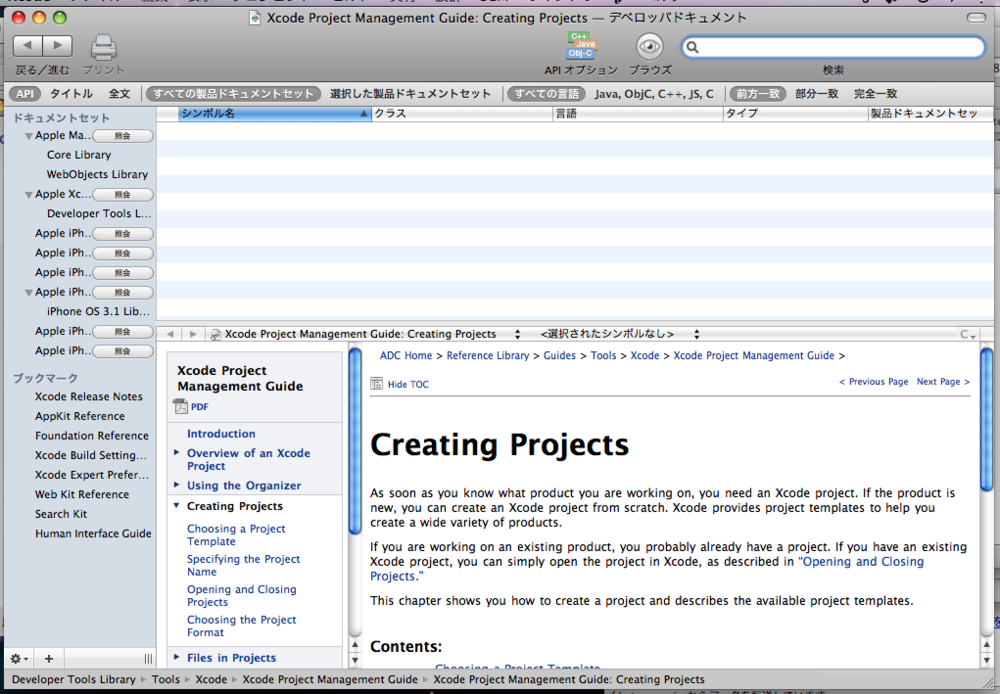1000x694 pixels.
Task: Click the タイプ column header
Action: 795,114
